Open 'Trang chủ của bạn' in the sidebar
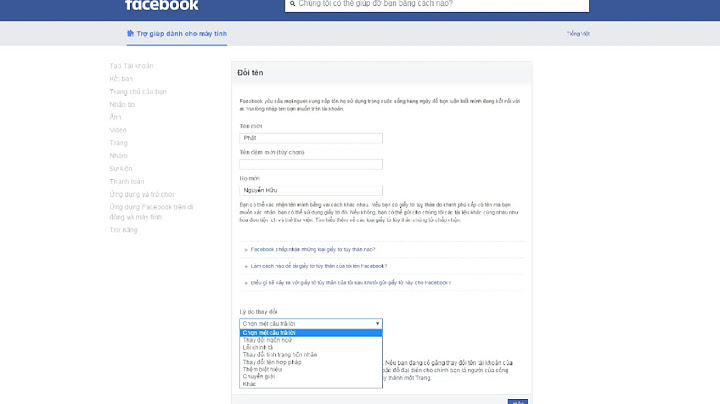 coord(138,92)
